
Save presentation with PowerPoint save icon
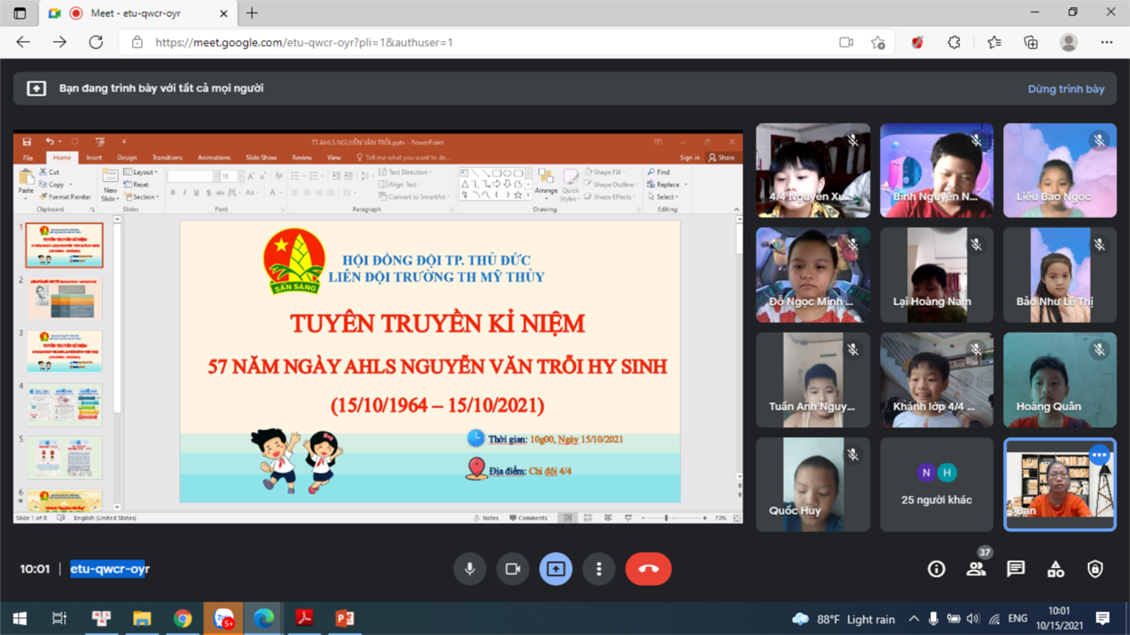click(27, 142)
